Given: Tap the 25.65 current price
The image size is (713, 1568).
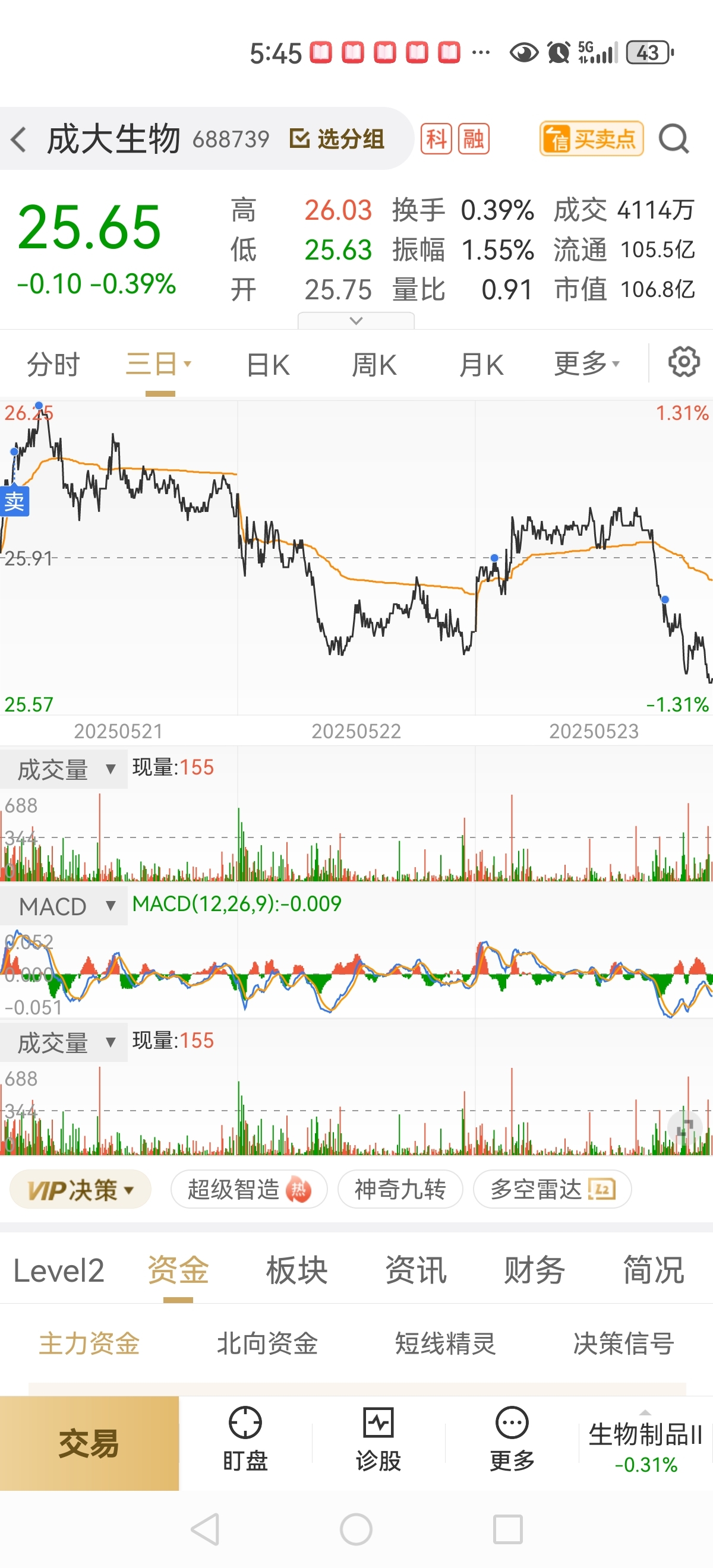Looking at the screenshot, I should click(x=90, y=227).
